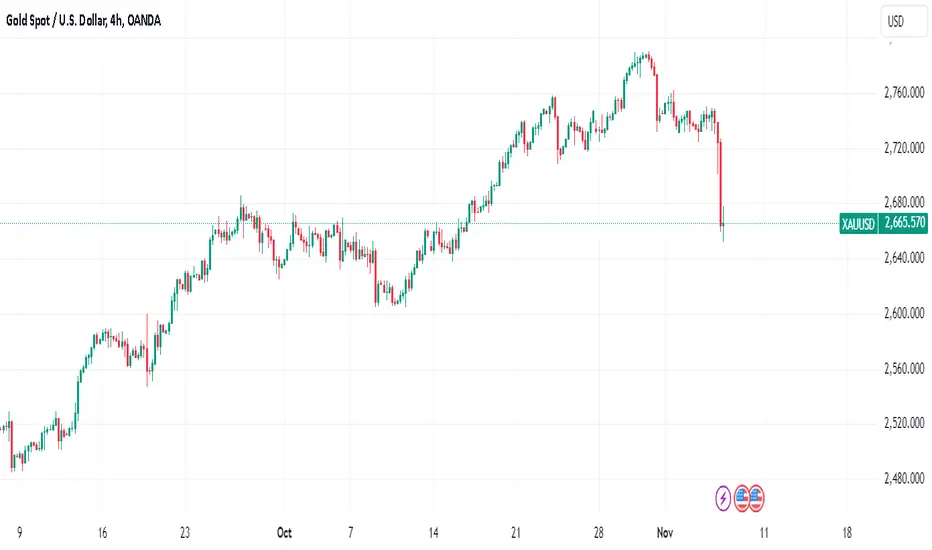Click the 2,760.000 price axis label
932x550 pixels.
point(904,92)
